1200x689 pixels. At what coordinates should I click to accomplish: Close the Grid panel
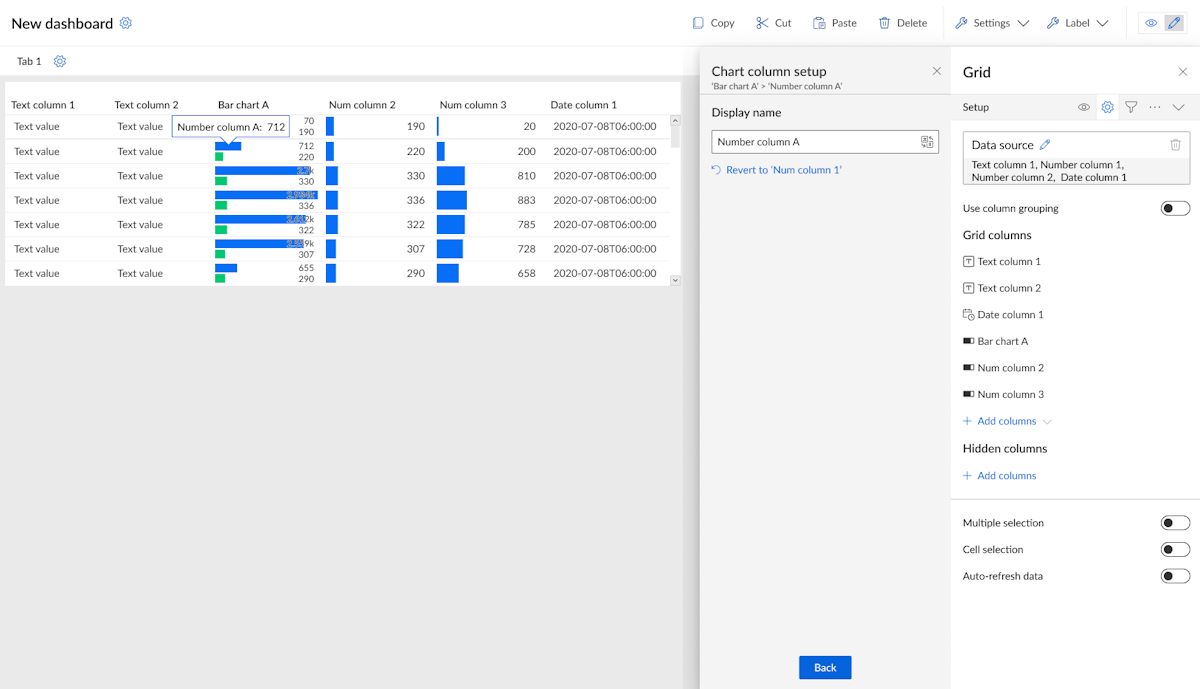point(1183,72)
